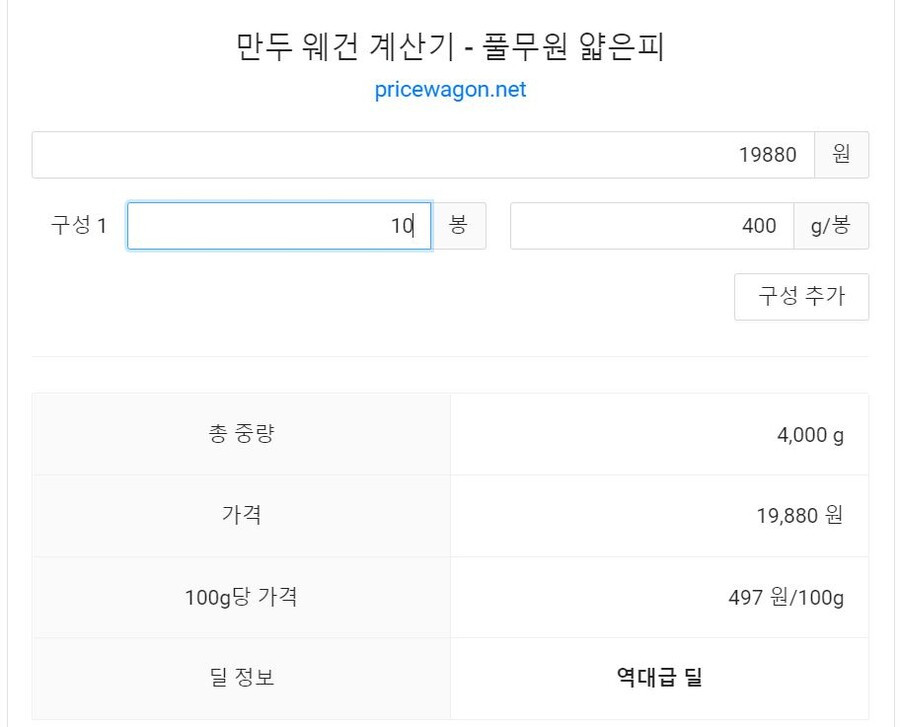Select the 497 원/100g value cell
The image size is (900, 727).
(660, 597)
